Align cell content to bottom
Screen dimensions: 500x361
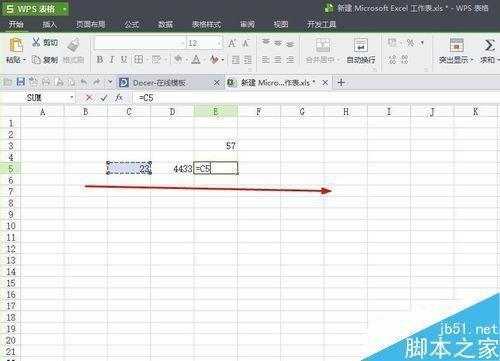[x=290, y=44]
